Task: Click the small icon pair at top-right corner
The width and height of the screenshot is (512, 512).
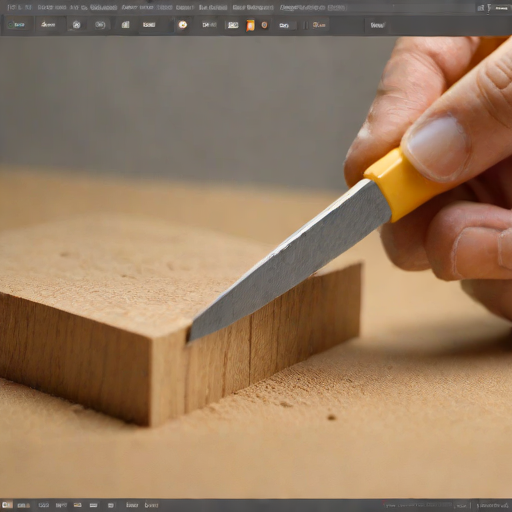Action: tap(484, 8)
